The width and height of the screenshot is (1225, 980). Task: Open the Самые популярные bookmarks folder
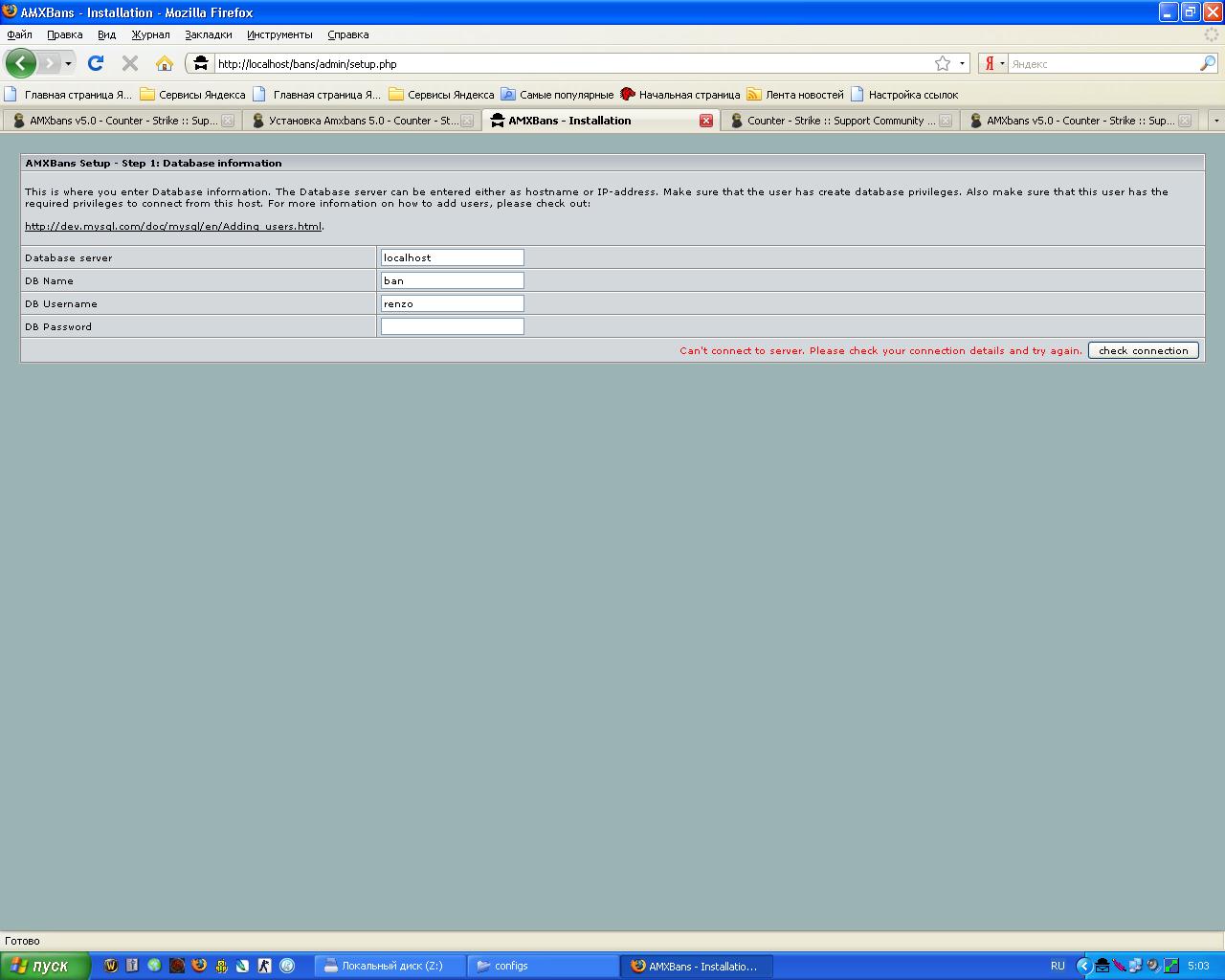click(557, 95)
